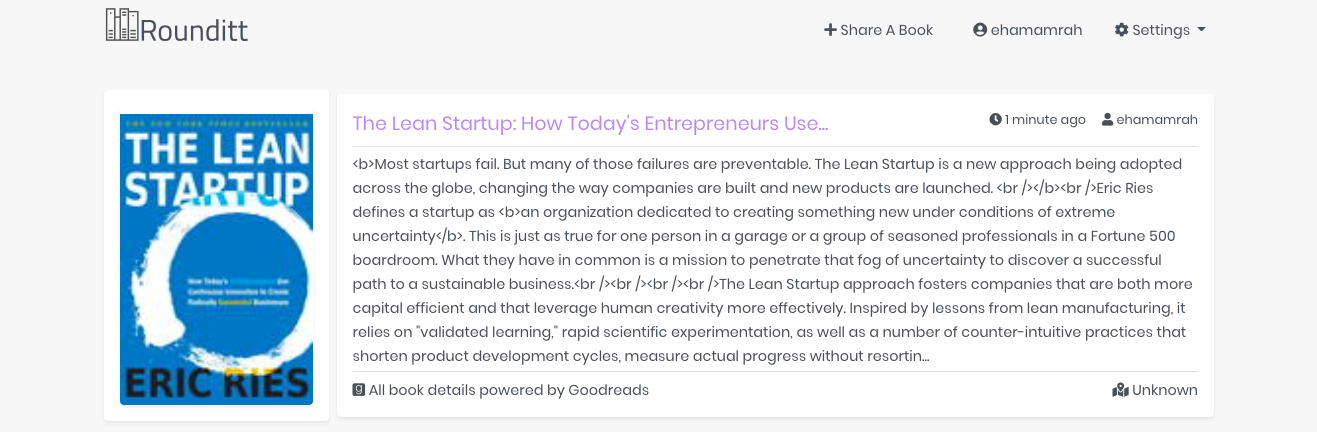Open The Lean Startup book cover image
Viewport: 1317px width, 432px height.
tap(216, 259)
